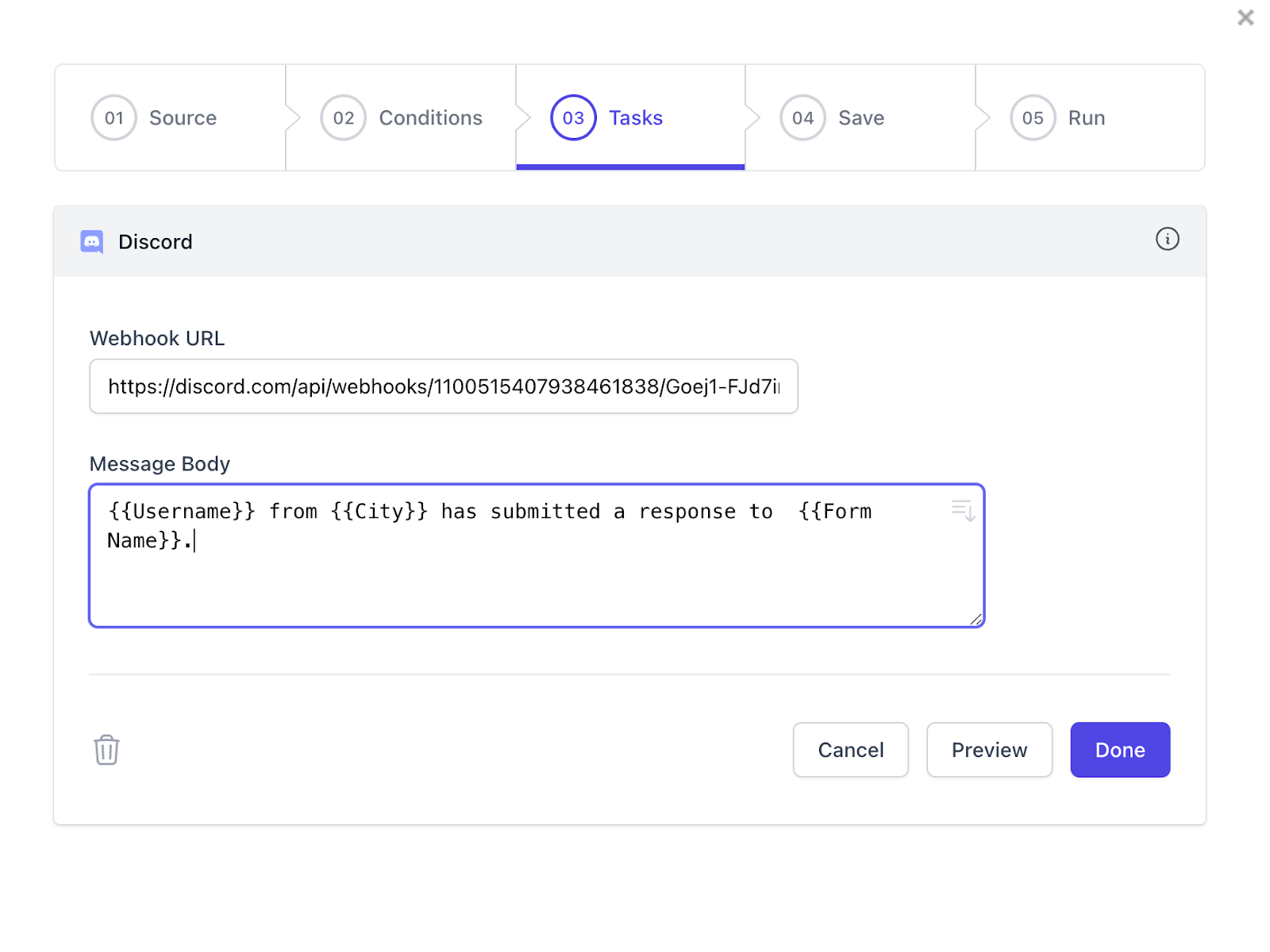Click the textarea resize handle
The width and height of the screenshot is (1270, 952).
pos(976,619)
